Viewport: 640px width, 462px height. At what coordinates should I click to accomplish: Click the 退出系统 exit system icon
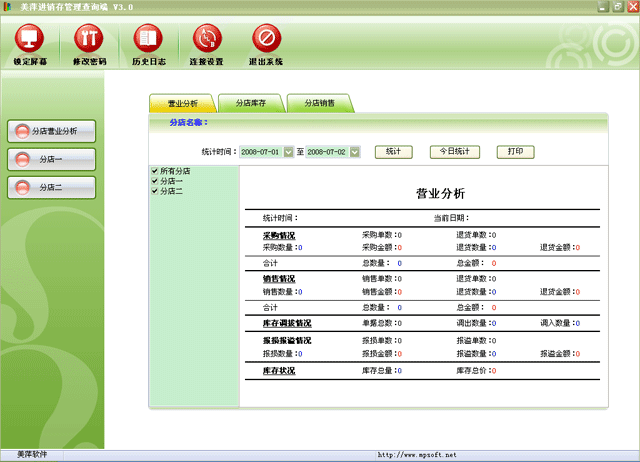pyautogui.click(x=265, y=40)
